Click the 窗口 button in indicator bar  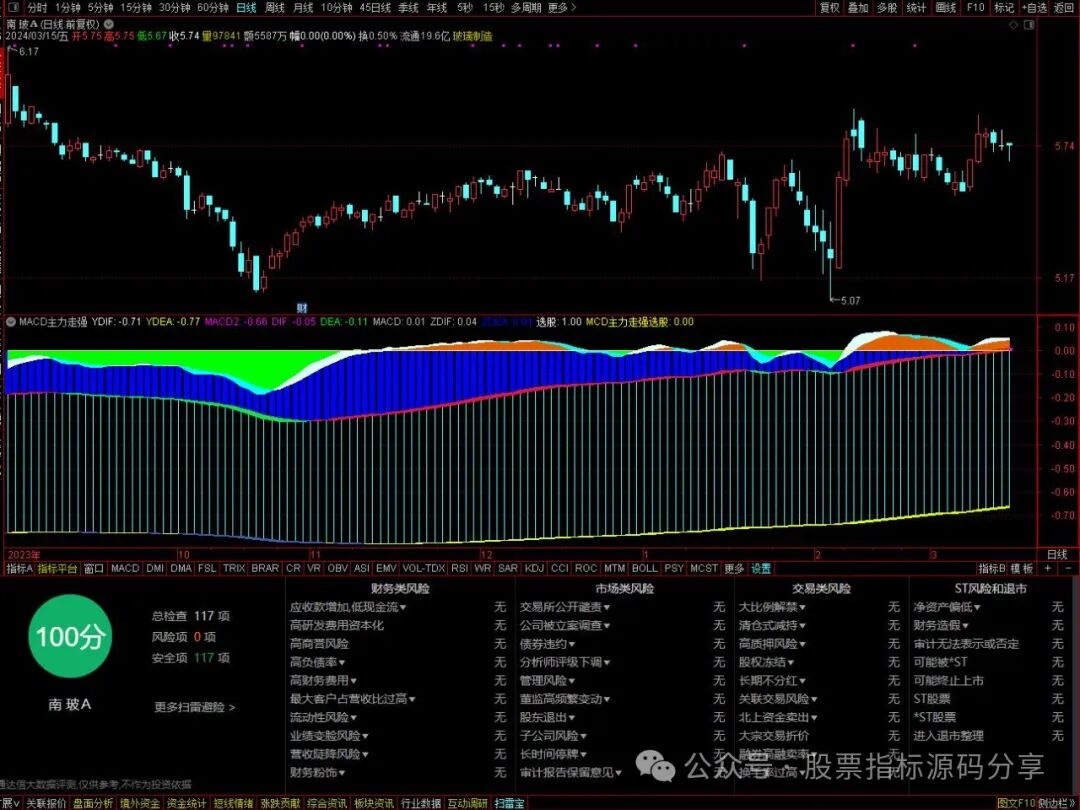[x=93, y=568]
